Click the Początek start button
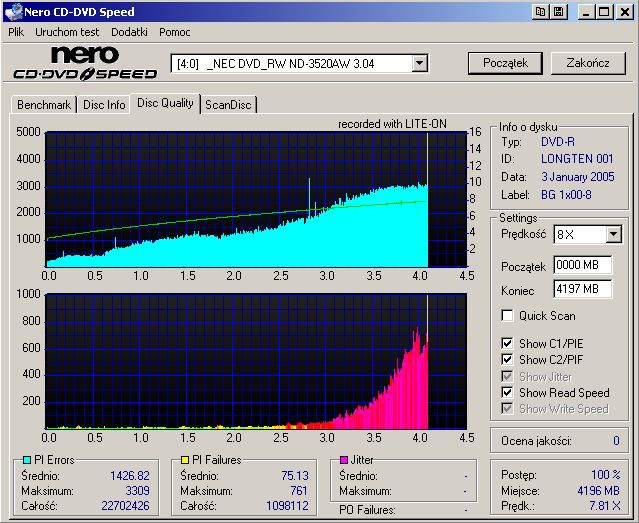 tap(505, 63)
